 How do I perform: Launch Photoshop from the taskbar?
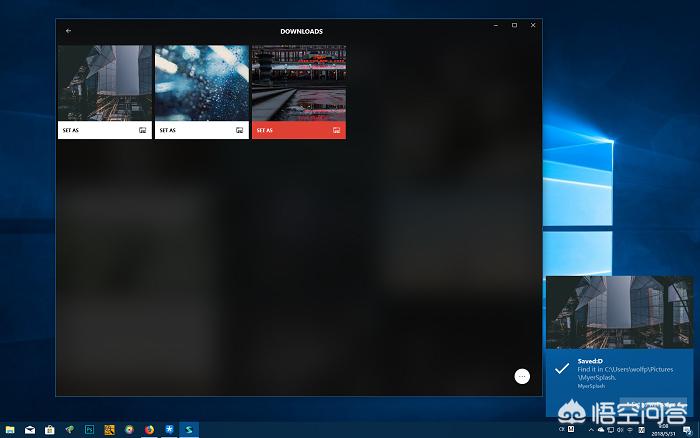coord(89,430)
